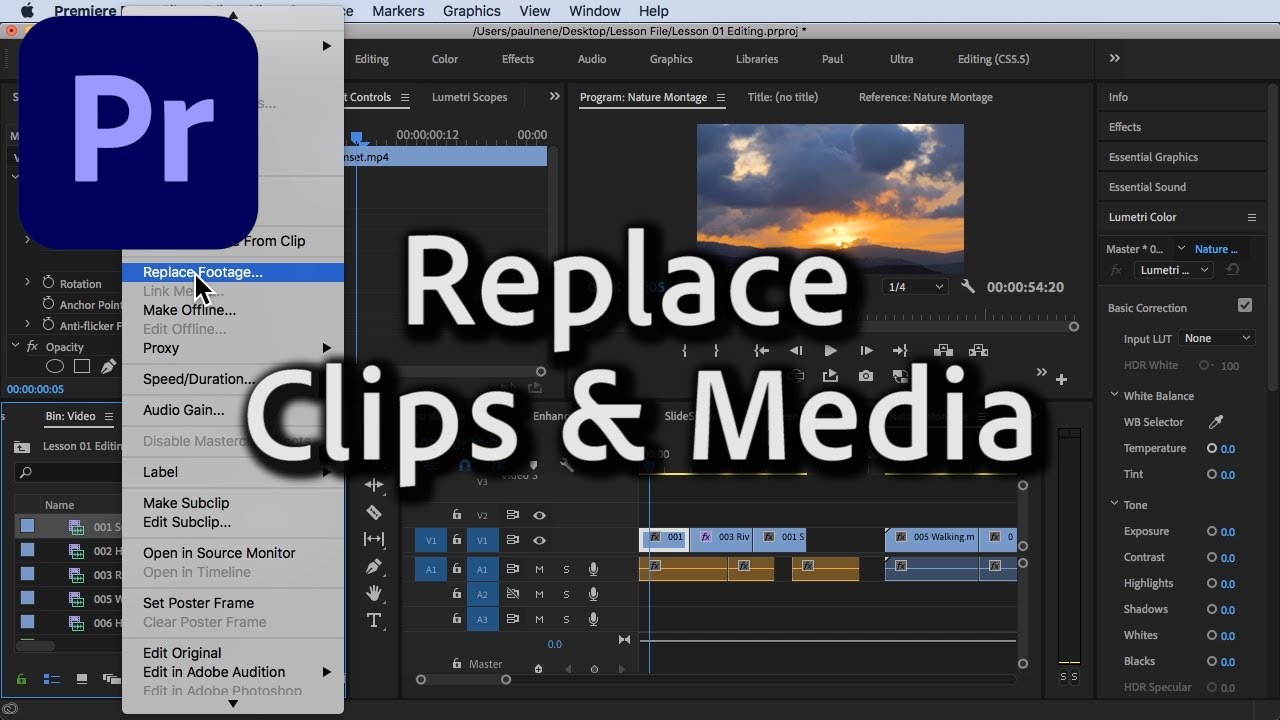This screenshot has width=1280, height=720.
Task: Open the Essential Graphics panel
Action: tap(1153, 157)
